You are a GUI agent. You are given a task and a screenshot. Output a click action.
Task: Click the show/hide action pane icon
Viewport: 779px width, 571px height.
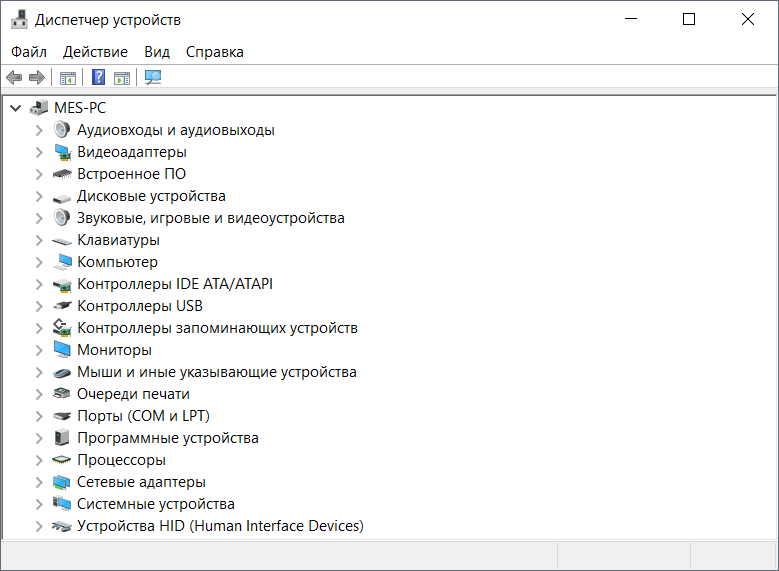click(x=122, y=78)
